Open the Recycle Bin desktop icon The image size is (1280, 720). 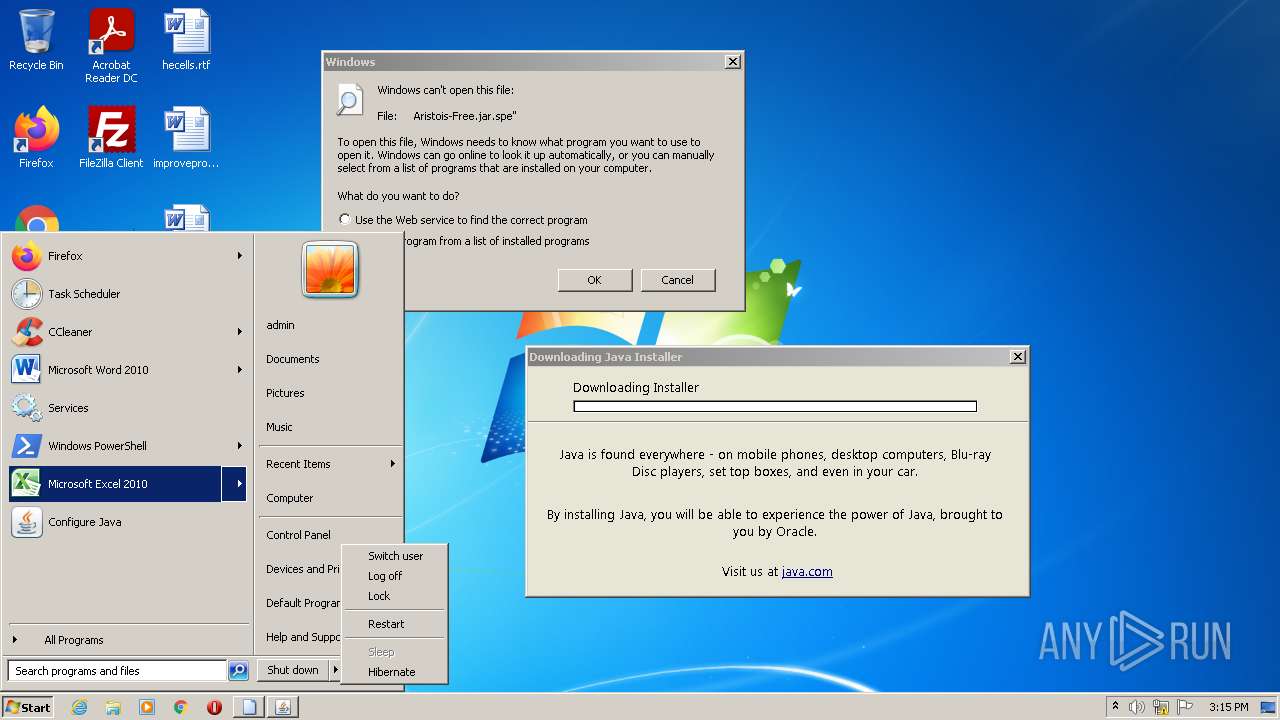point(36,40)
